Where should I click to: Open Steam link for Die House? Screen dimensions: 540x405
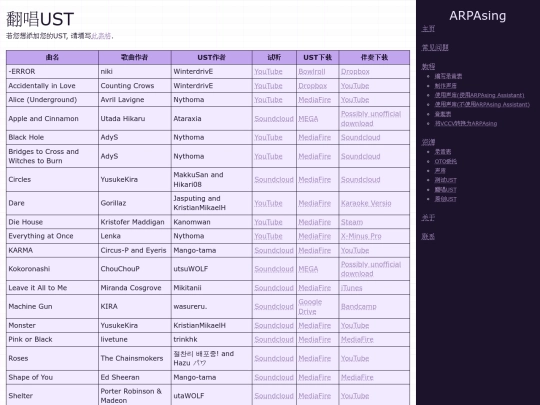point(352,222)
